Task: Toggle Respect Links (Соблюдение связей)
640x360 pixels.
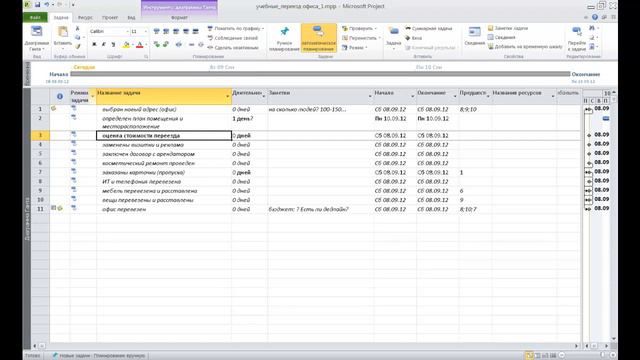Action: (x=233, y=38)
